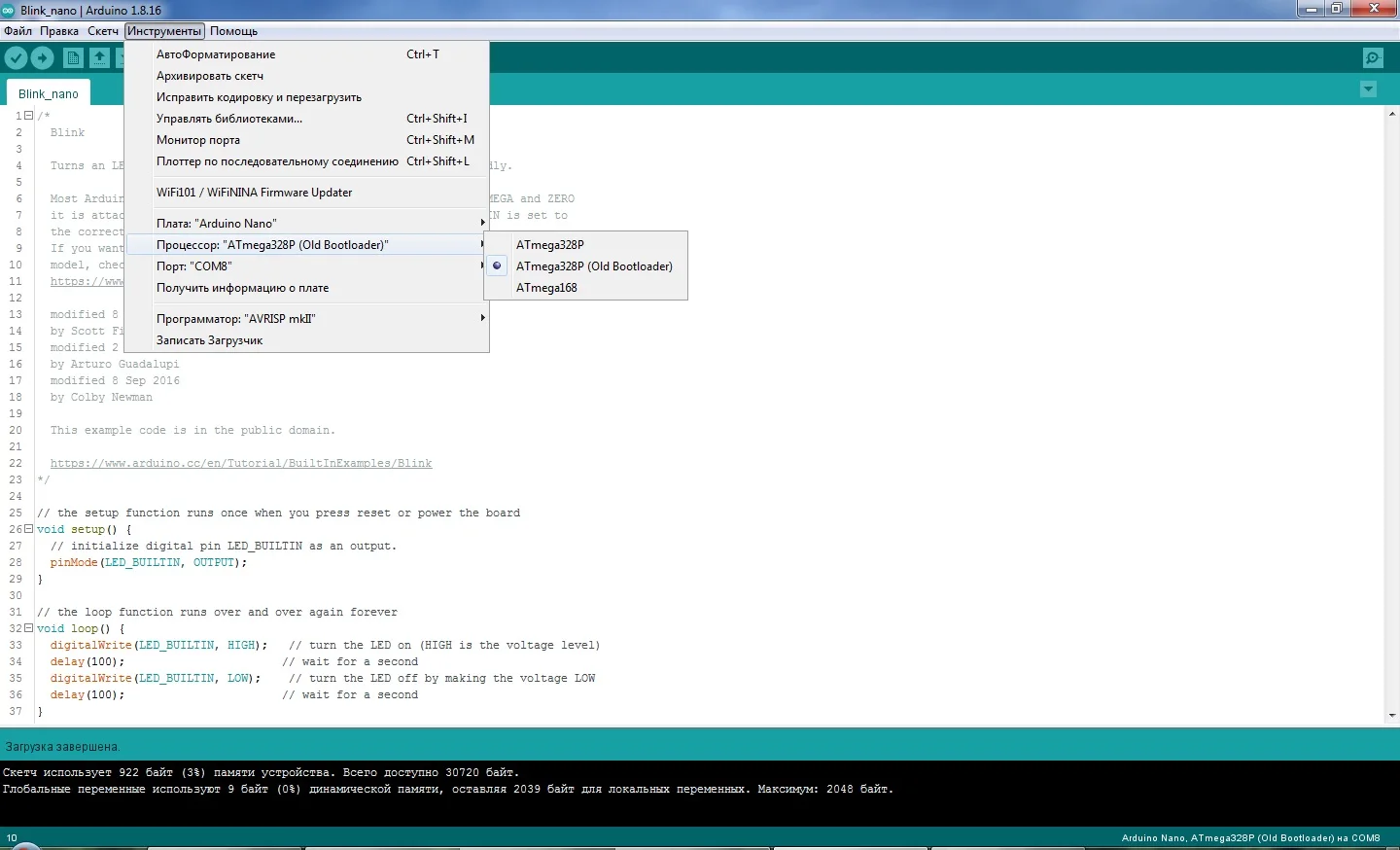1400x850 pixels.
Task: Close the Инструменты menu in the menu bar
Action: pos(164,31)
